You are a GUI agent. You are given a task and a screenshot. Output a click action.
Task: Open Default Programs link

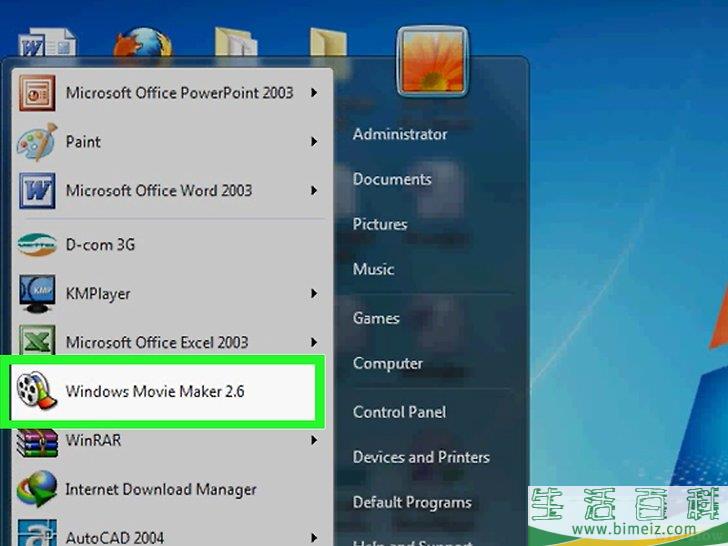pos(412,502)
